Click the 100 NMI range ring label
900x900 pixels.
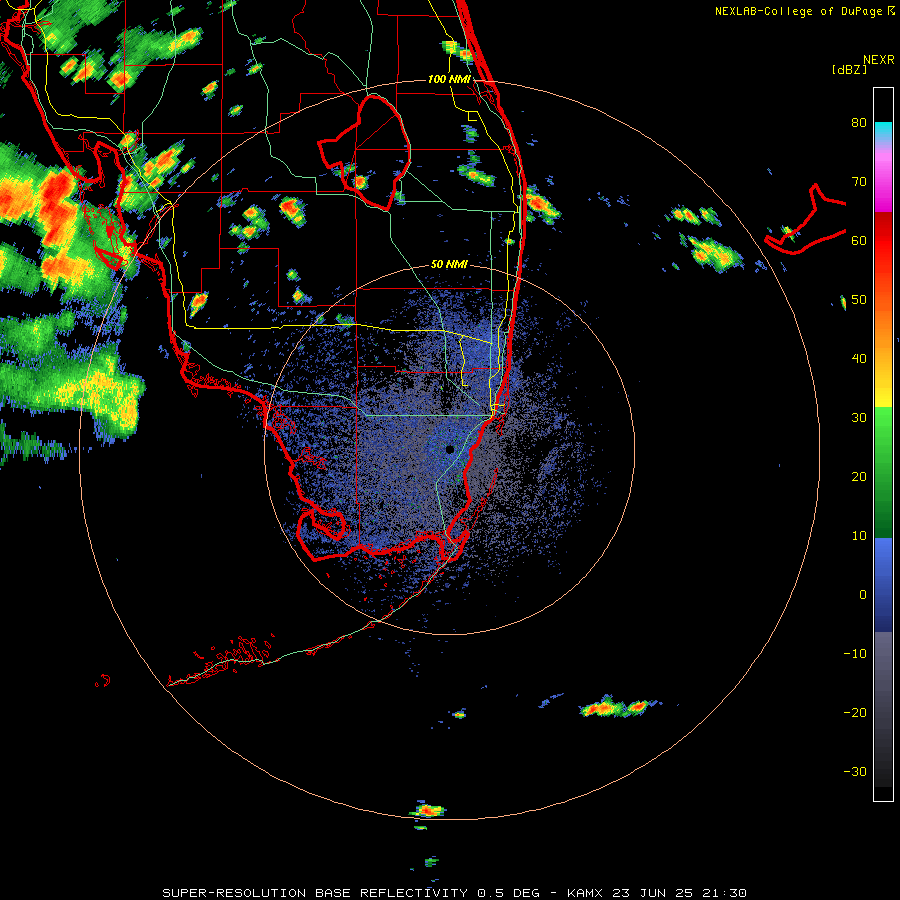pos(449,79)
